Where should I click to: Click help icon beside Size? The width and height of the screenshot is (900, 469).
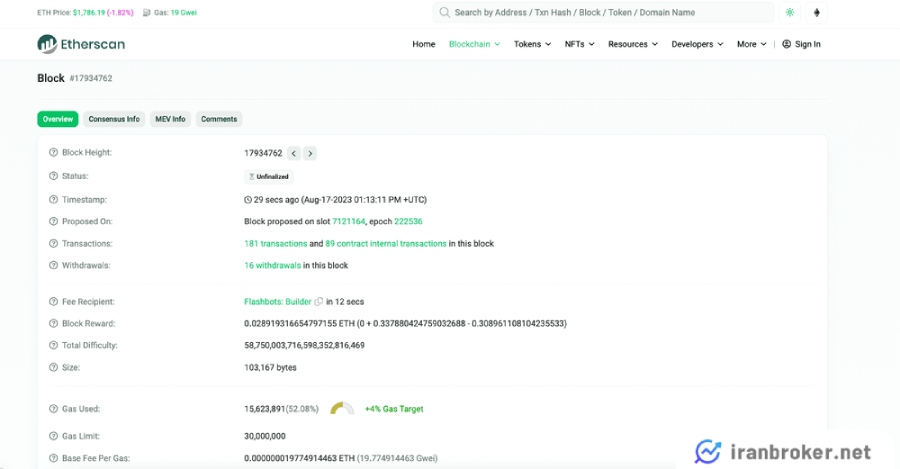coord(53,367)
